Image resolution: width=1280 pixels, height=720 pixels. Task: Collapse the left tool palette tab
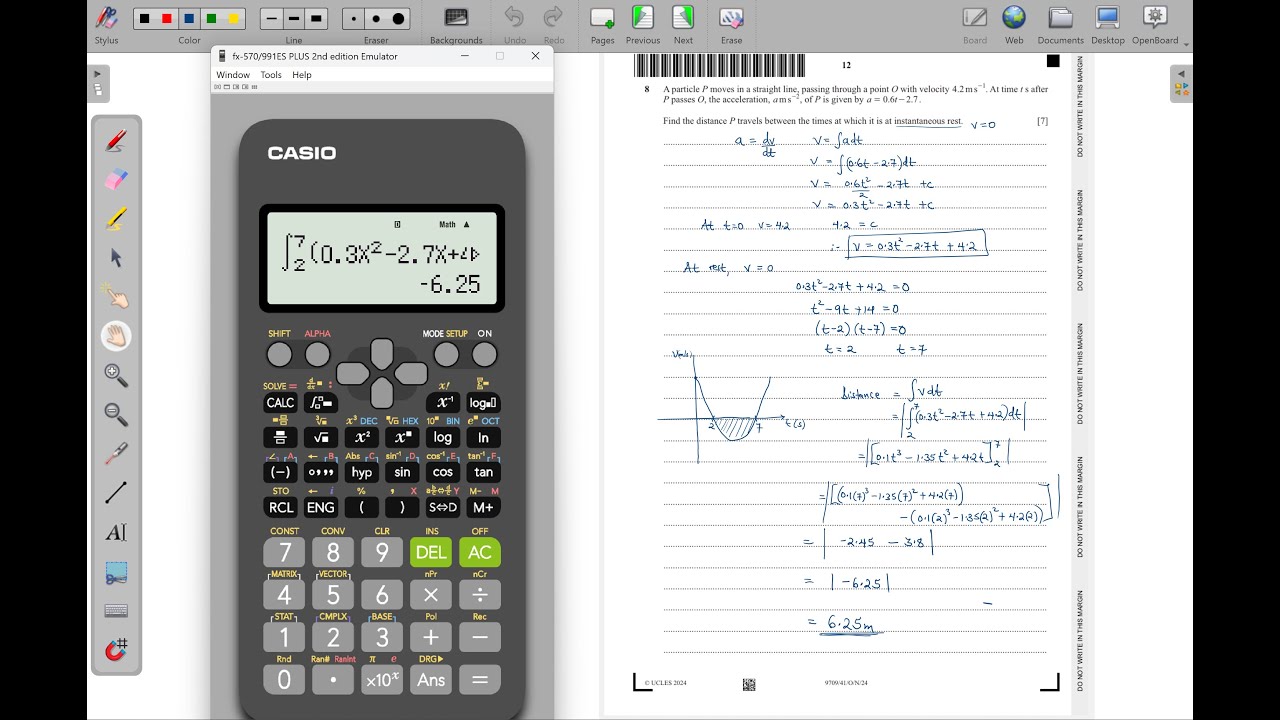coord(98,84)
